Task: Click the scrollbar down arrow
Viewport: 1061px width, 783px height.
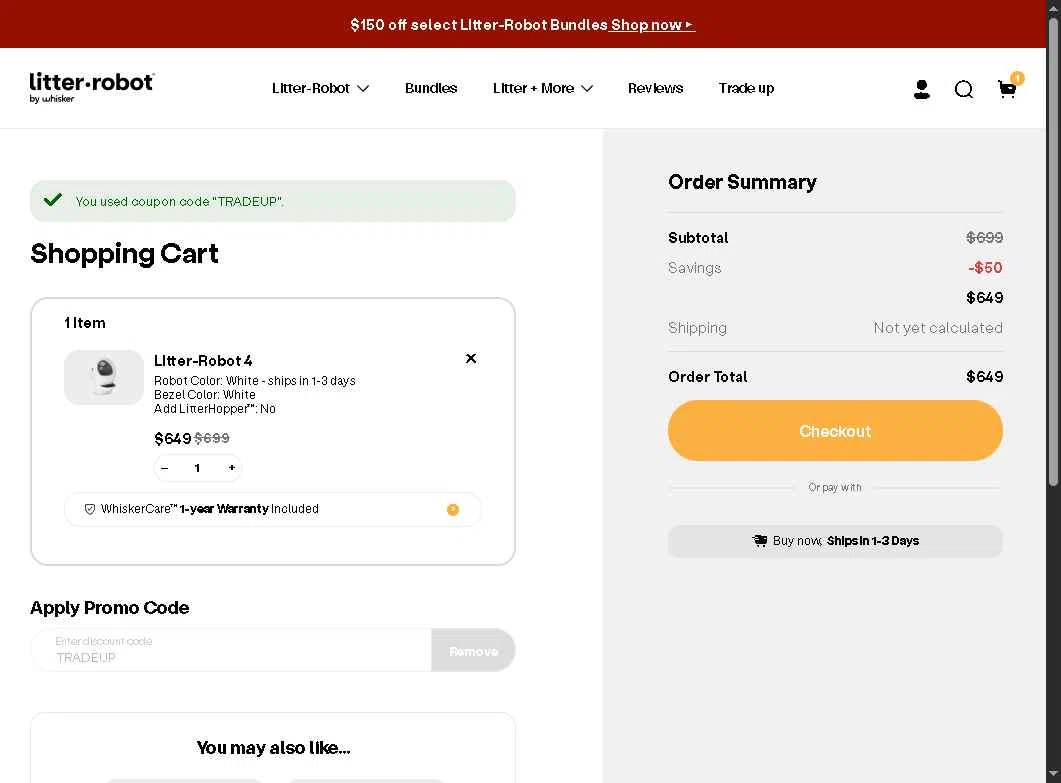Action: (1053, 774)
